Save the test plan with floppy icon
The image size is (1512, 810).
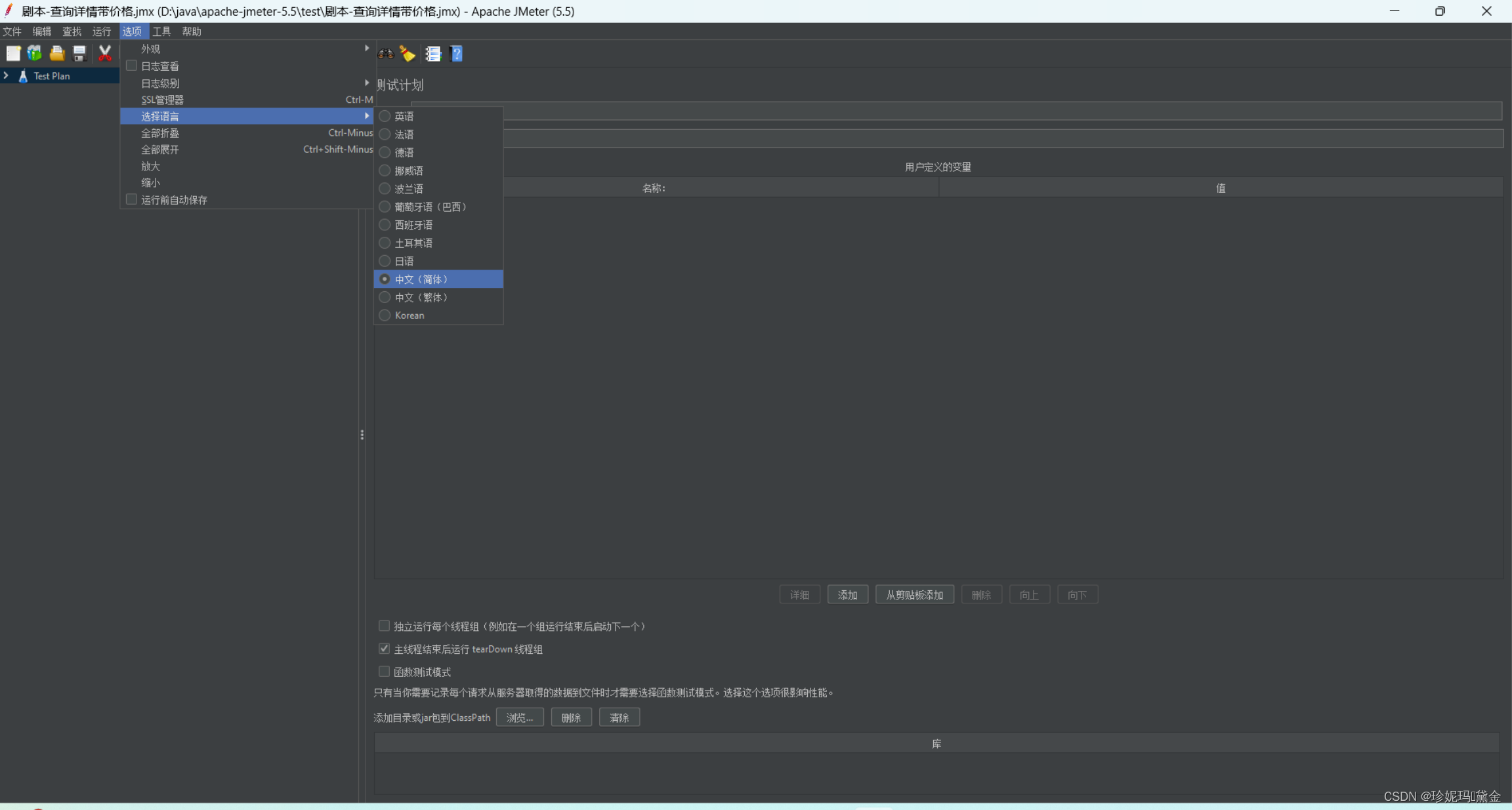point(79,53)
